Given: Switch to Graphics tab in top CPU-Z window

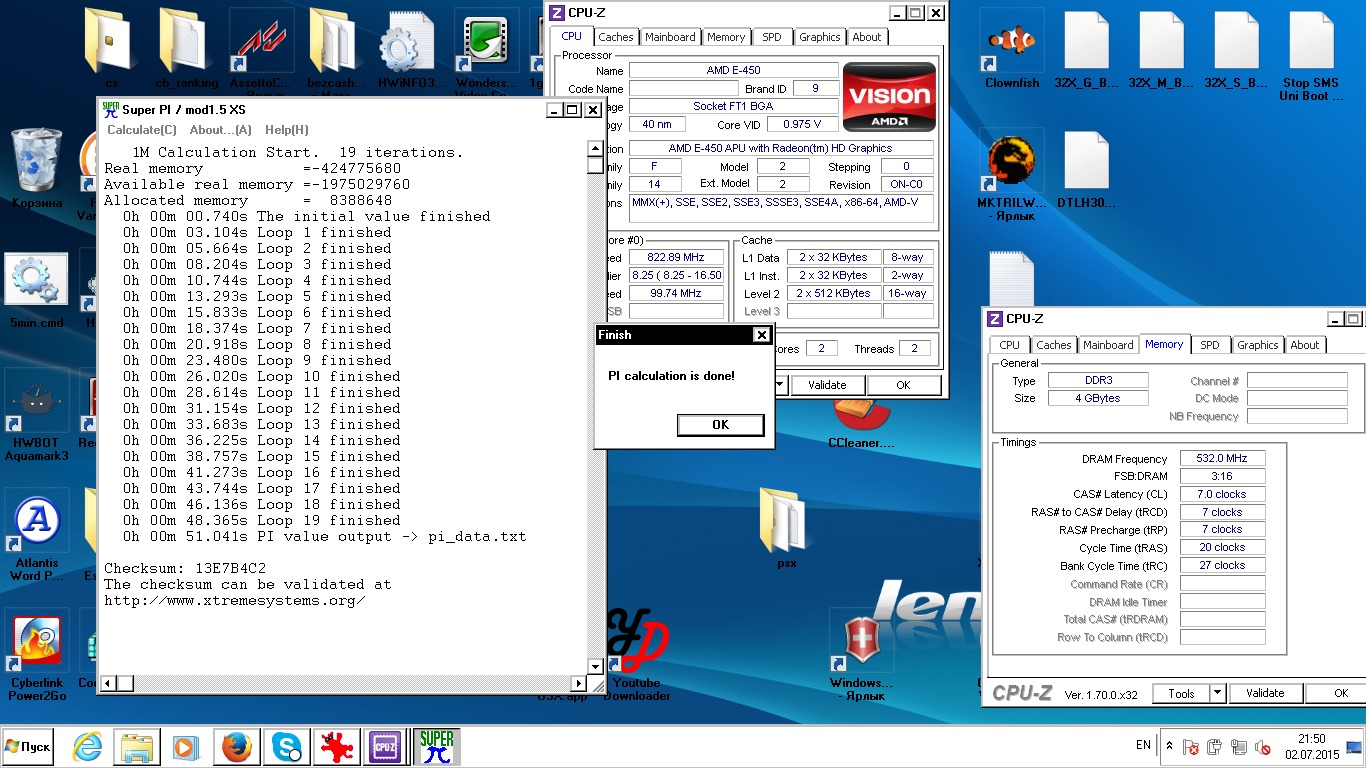Looking at the screenshot, I should coord(820,37).
